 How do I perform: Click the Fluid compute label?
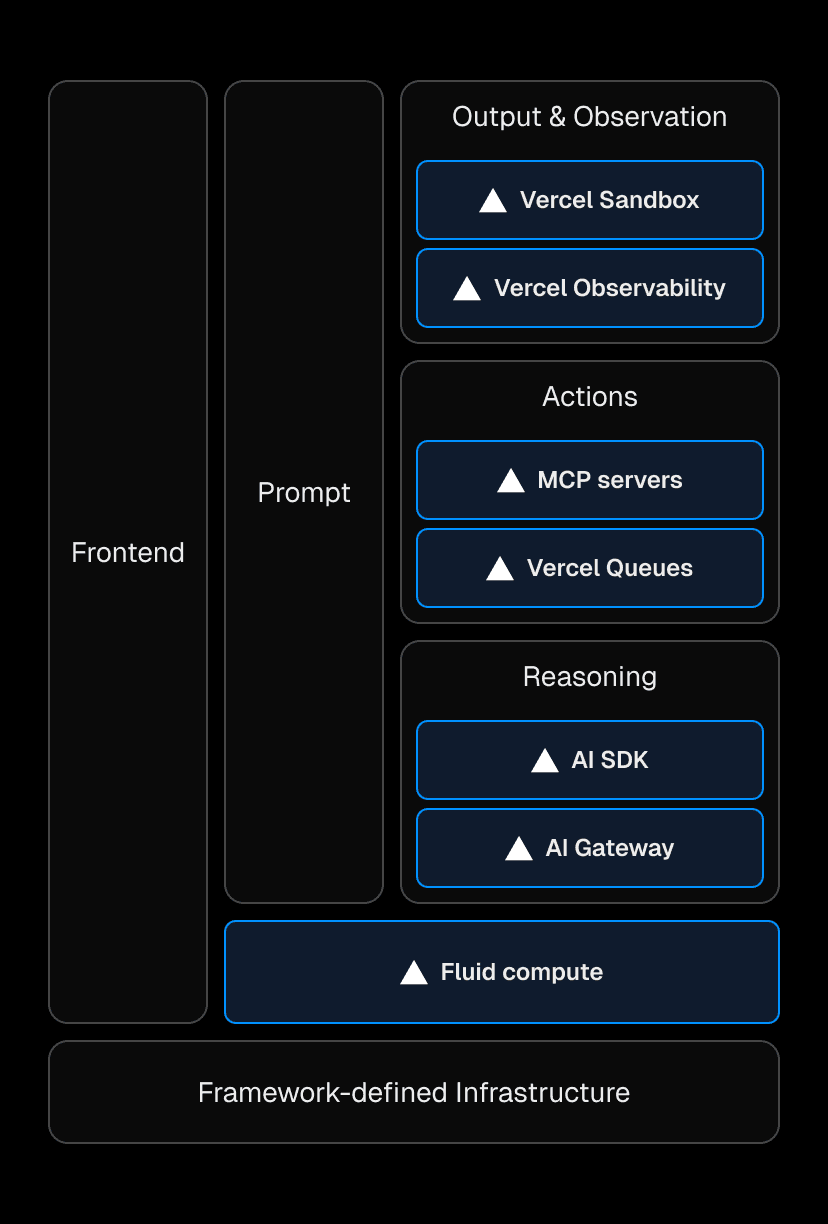[x=522, y=972]
